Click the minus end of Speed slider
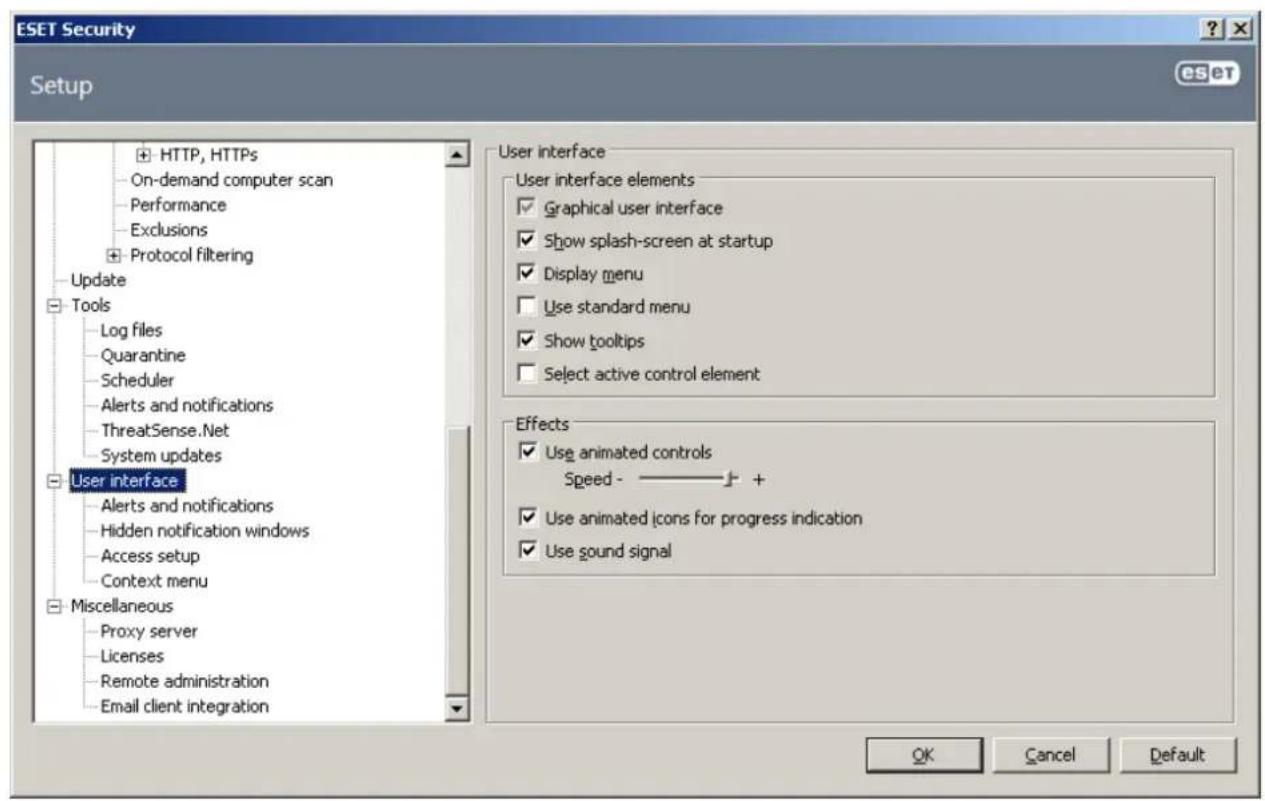Viewport: 1265px width, 801px height. [621, 479]
